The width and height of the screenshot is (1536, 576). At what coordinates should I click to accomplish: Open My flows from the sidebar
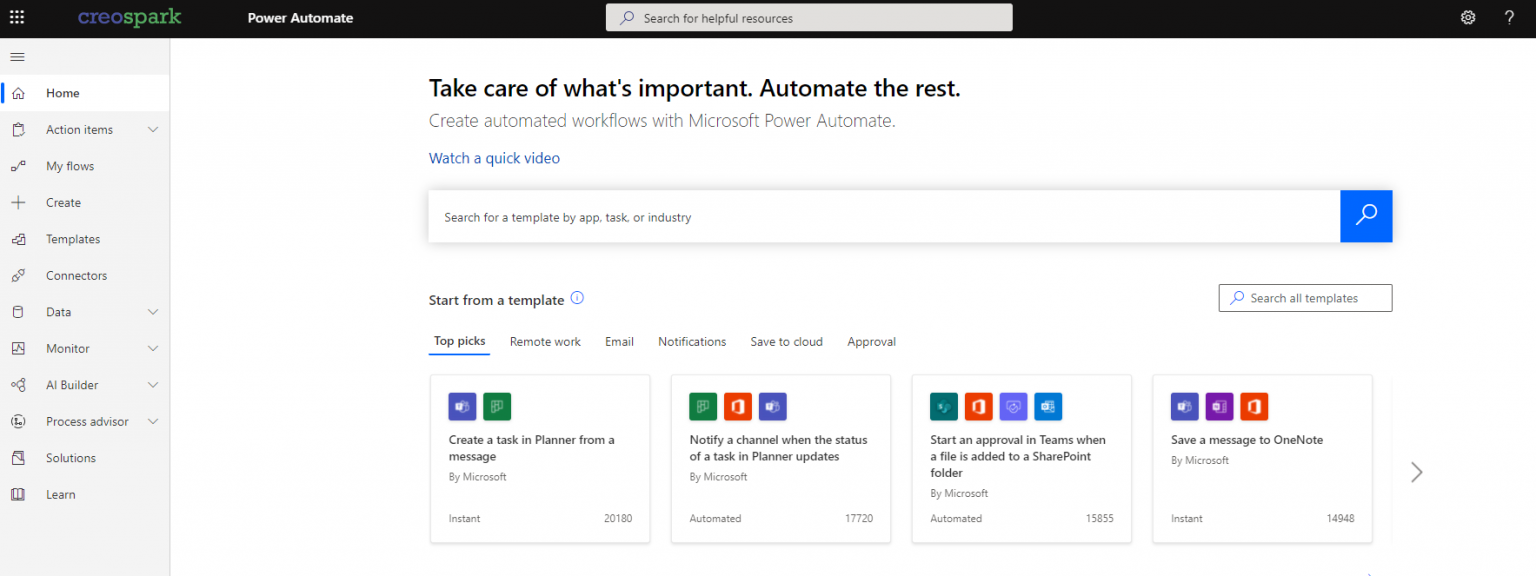point(70,165)
